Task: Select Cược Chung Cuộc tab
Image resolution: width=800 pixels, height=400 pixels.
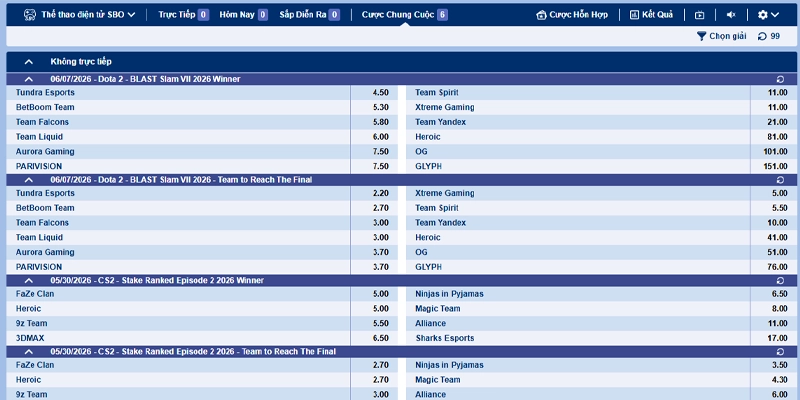Action: (405, 15)
